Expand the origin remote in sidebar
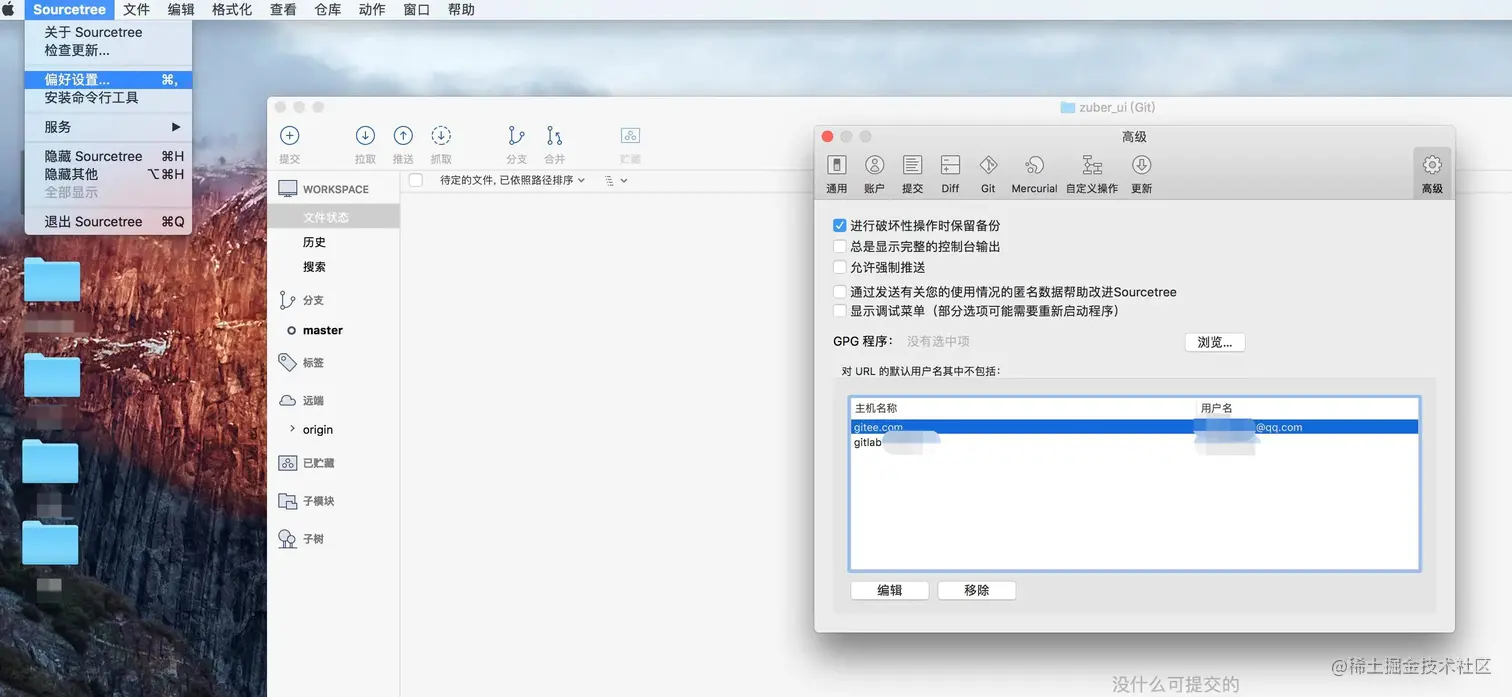 (x=292, y=429)
